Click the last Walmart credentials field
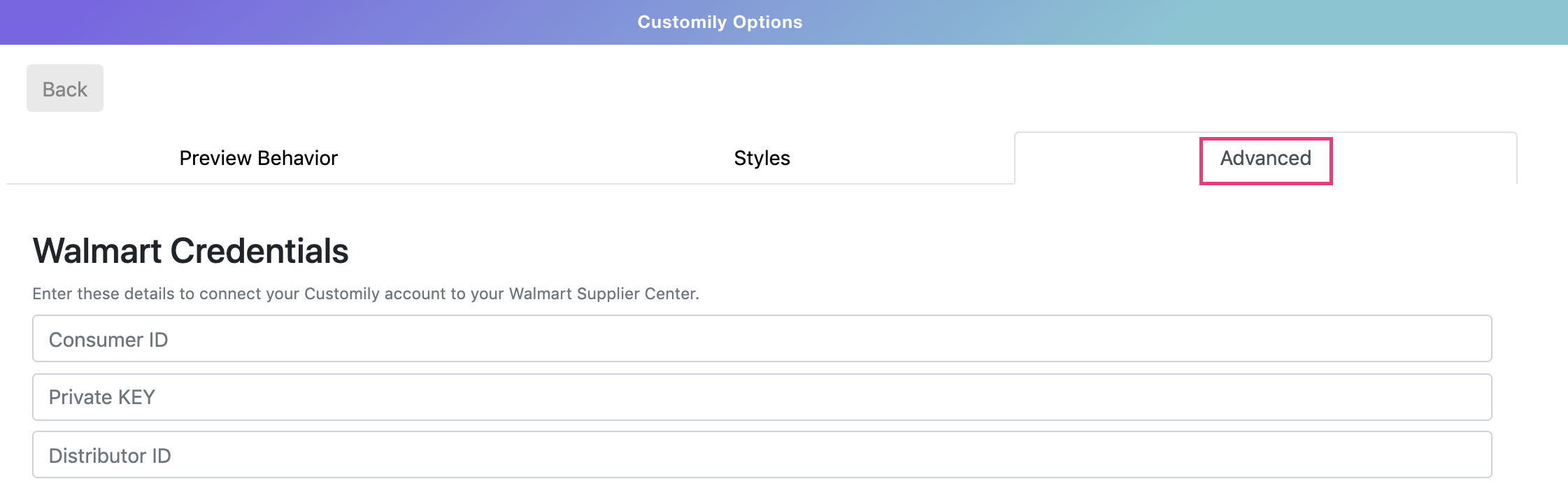The width and height of the screenshot is (1568, 502). (762, 455)
